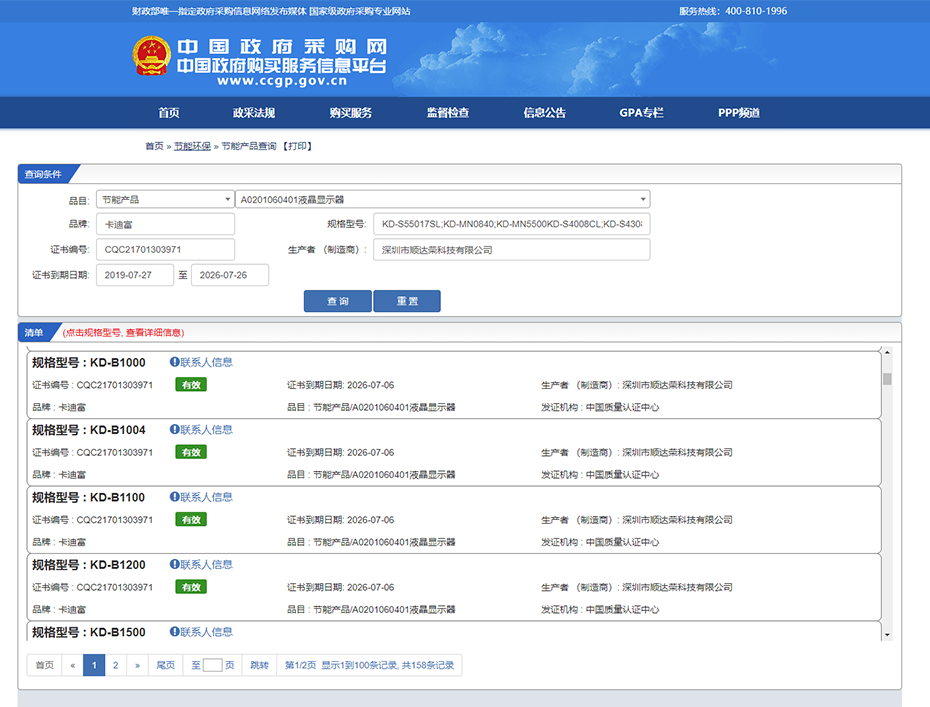Click info icon beside KD-B1200 contact link
The width and height of the screenshot is (930, 707).
click(174, 564)
